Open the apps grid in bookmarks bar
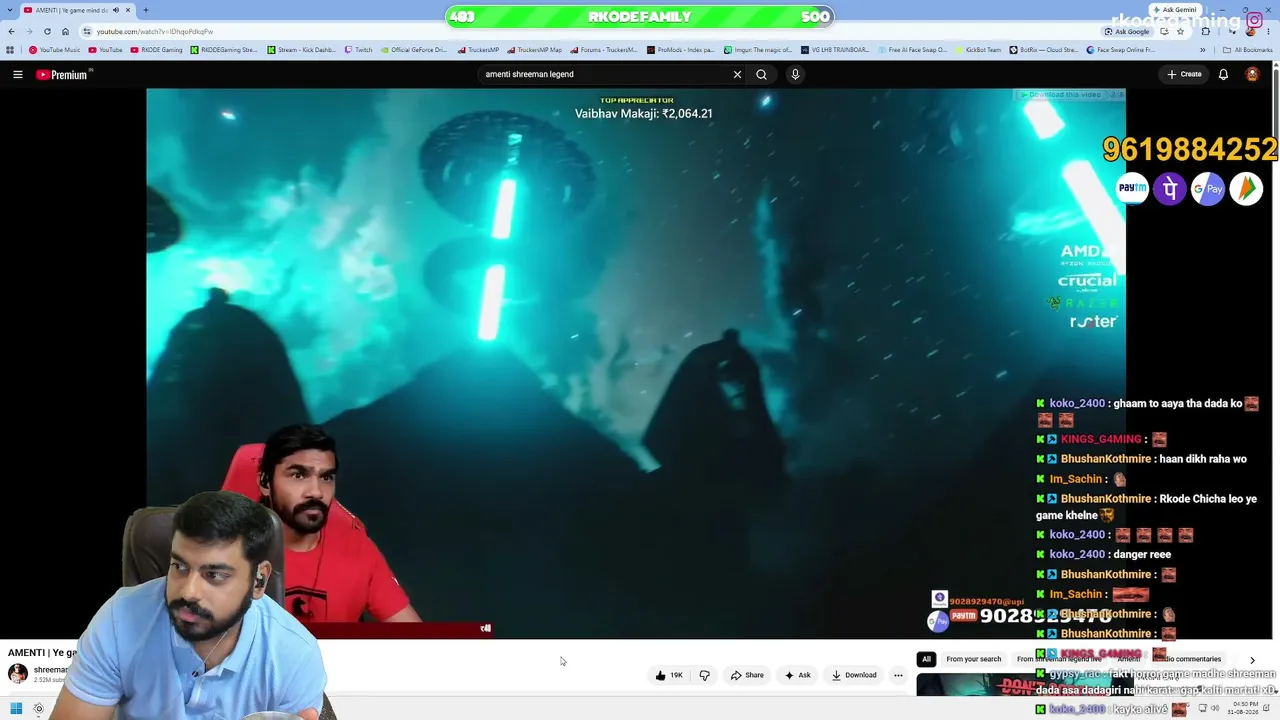The height and width of the screenshot is (720, 1280). (10, 49)
